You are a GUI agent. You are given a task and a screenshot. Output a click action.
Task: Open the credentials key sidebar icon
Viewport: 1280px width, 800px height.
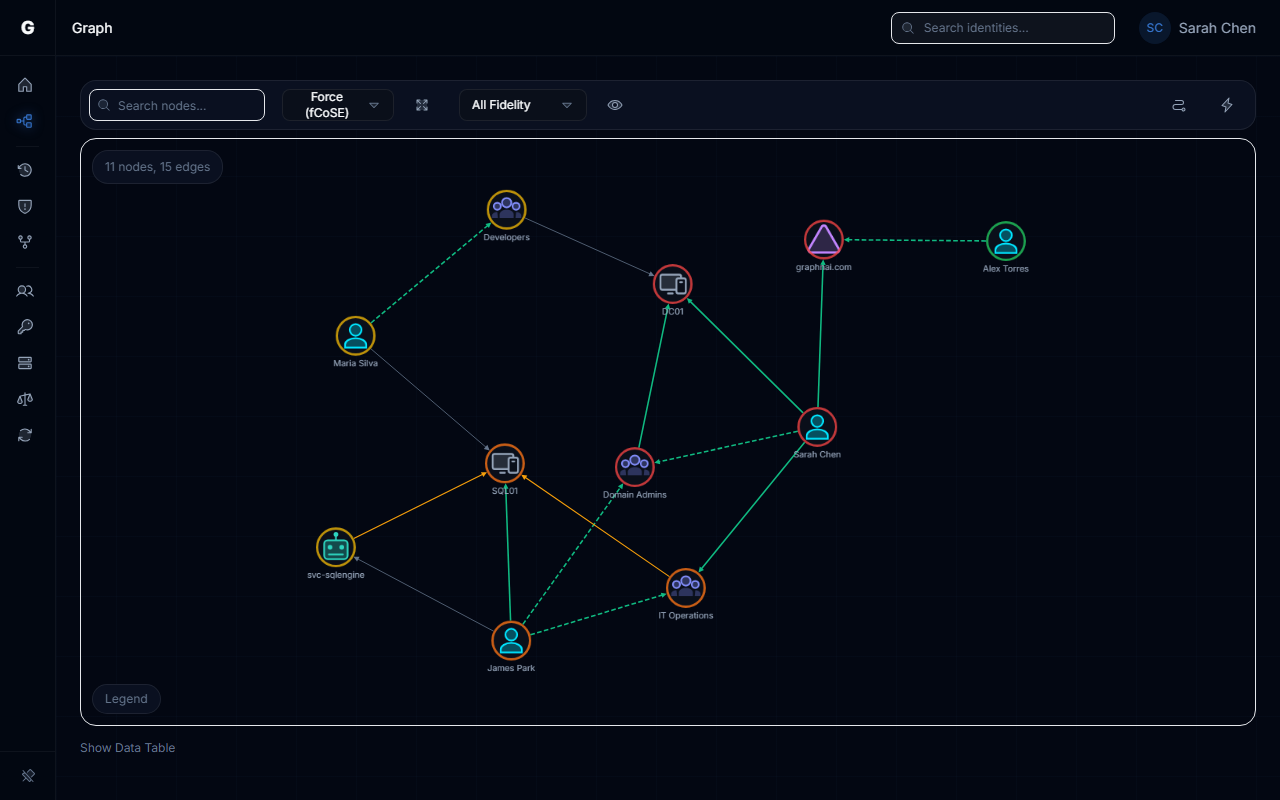[x=25, y=327]
